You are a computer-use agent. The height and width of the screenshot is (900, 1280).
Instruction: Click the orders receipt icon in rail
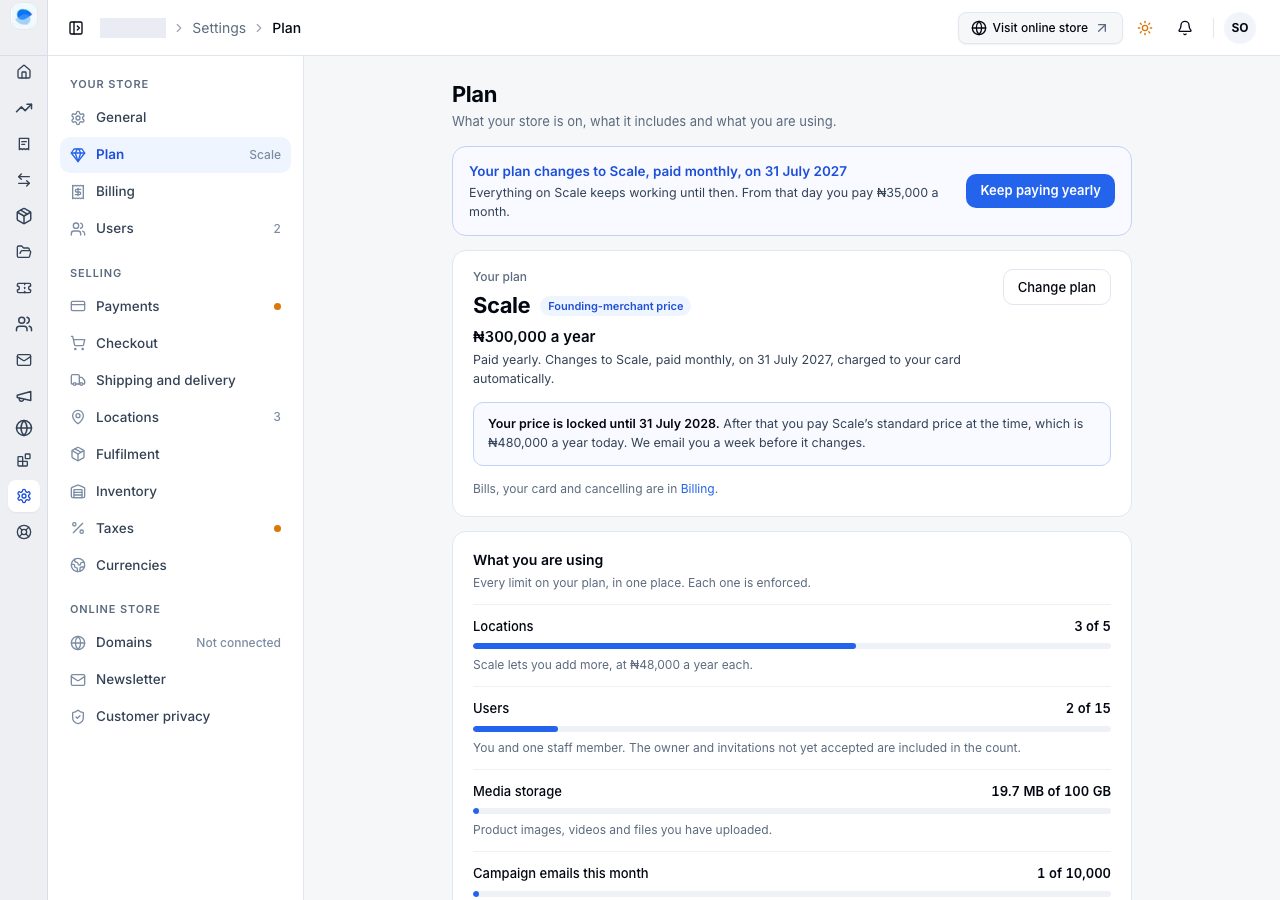click(24, 144)
